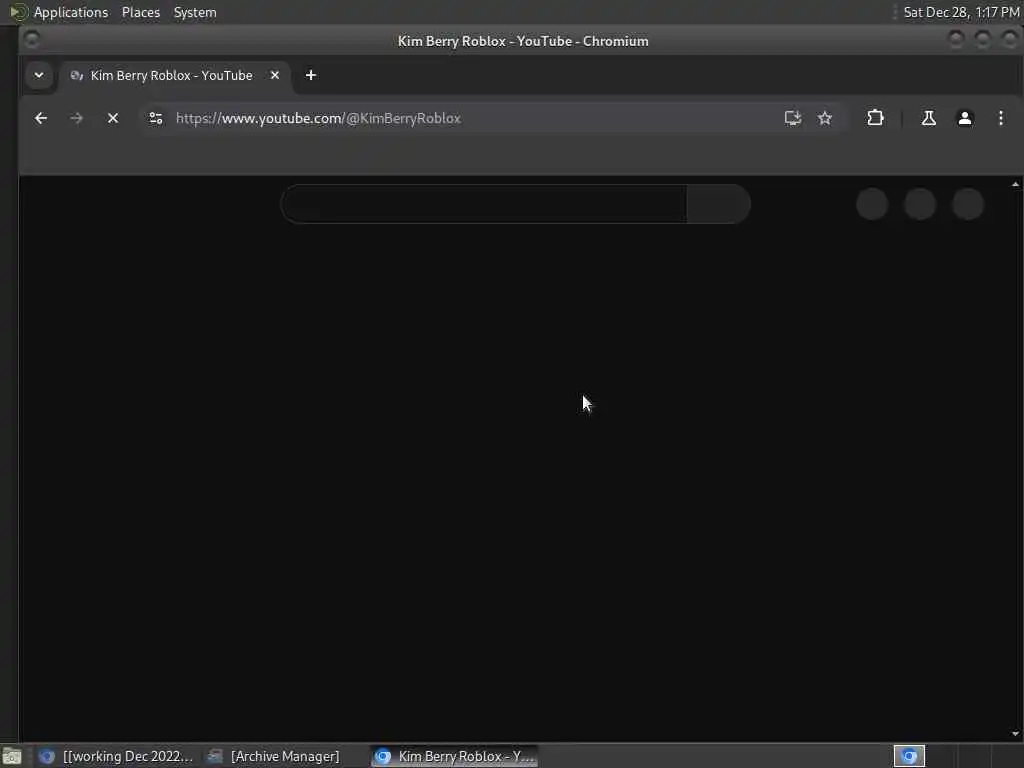
Task: Click the clock showing Sat Dec 28
Action: point(961,12)
